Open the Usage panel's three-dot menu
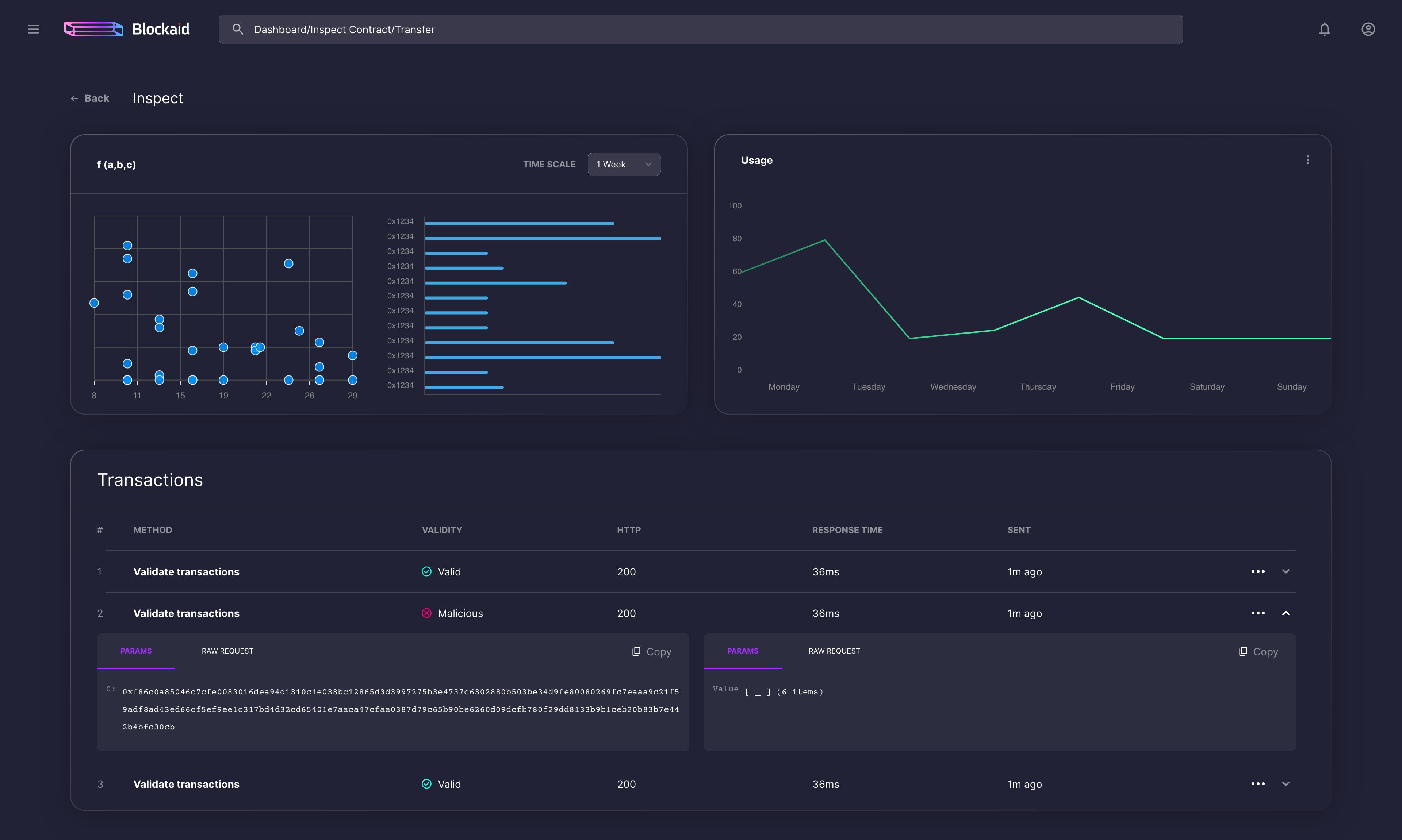The height and width of the screenshot is (840, 1402). pos(1307,160)
